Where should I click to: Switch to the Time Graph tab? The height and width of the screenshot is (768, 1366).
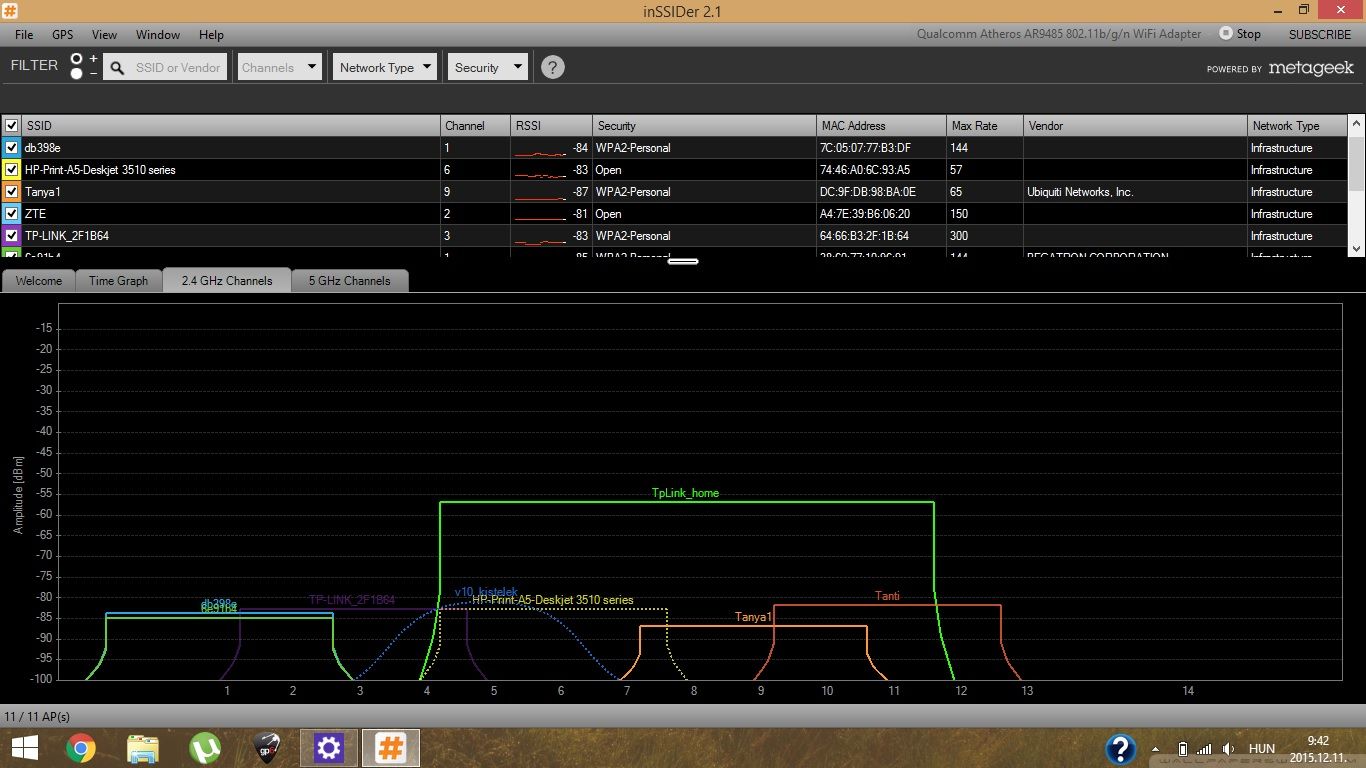click(118, 281)
